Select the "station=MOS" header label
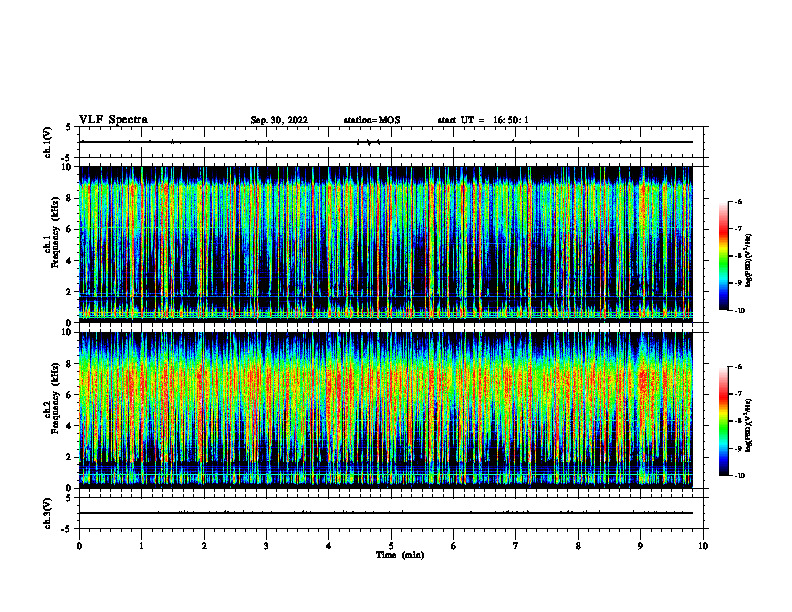 point(372,120)
